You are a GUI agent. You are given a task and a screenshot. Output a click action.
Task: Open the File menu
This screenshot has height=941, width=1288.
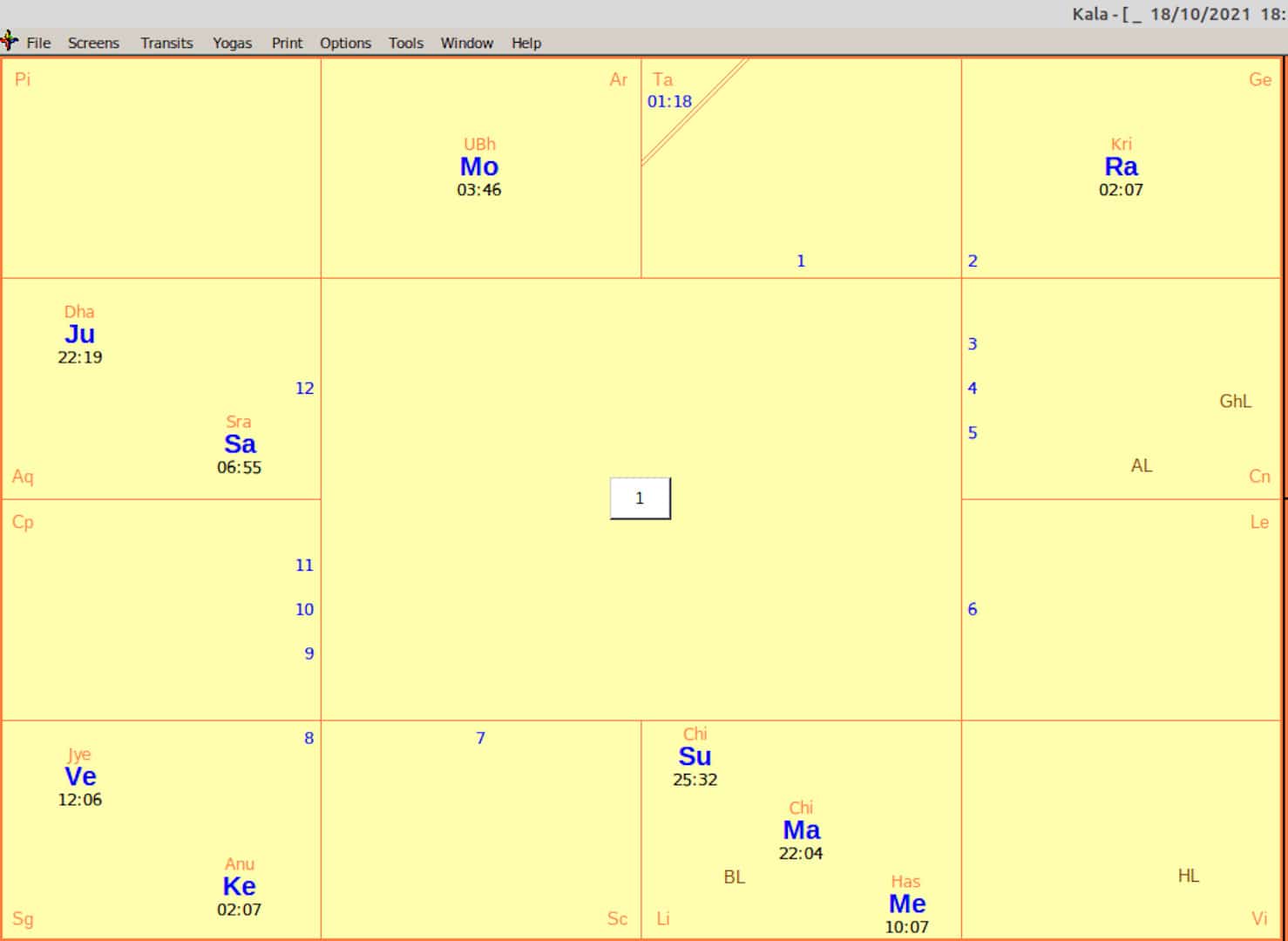coord(38,43)
